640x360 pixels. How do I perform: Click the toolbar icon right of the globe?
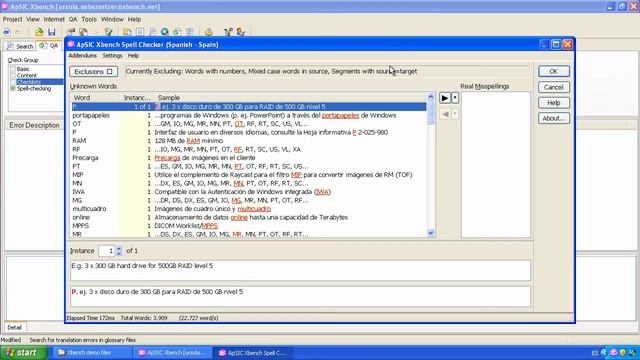click(177, 31)
